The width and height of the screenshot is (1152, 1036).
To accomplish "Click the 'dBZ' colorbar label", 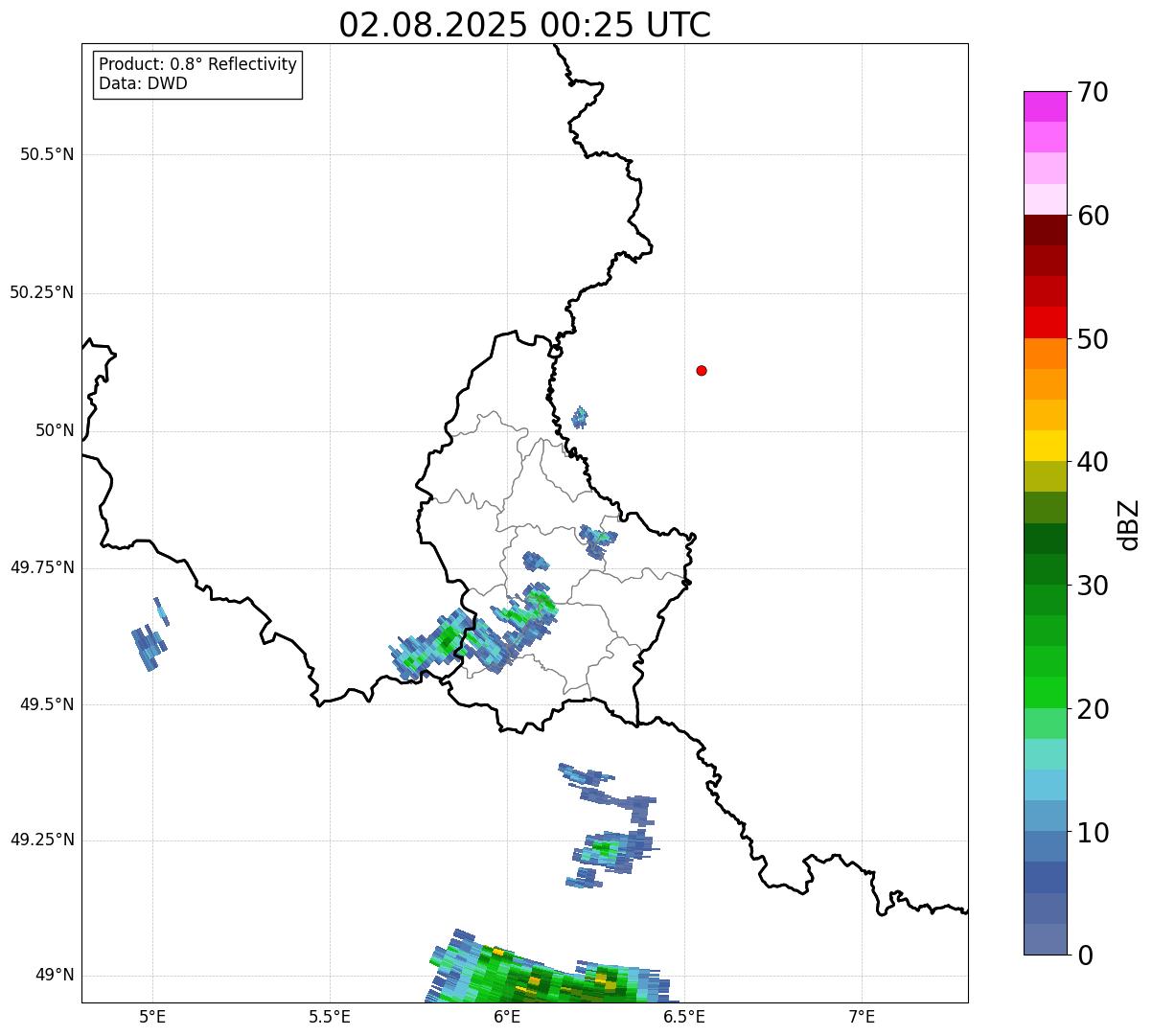I will click(x=1129, y=524).
